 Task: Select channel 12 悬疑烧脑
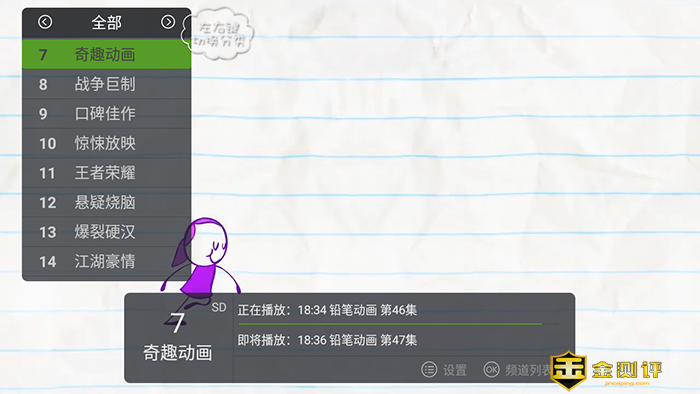107,203
